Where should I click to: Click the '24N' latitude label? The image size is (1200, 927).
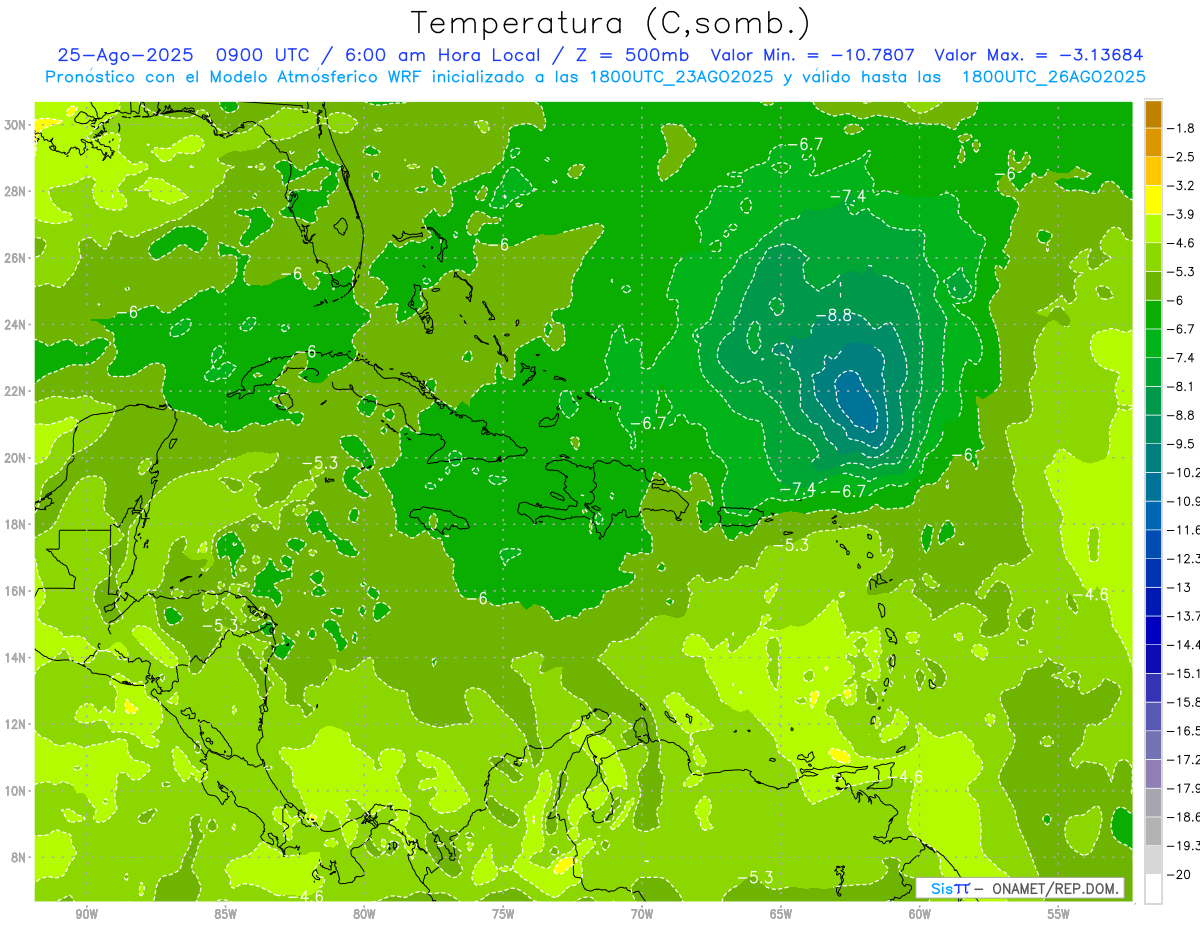[x=15, y=325]
